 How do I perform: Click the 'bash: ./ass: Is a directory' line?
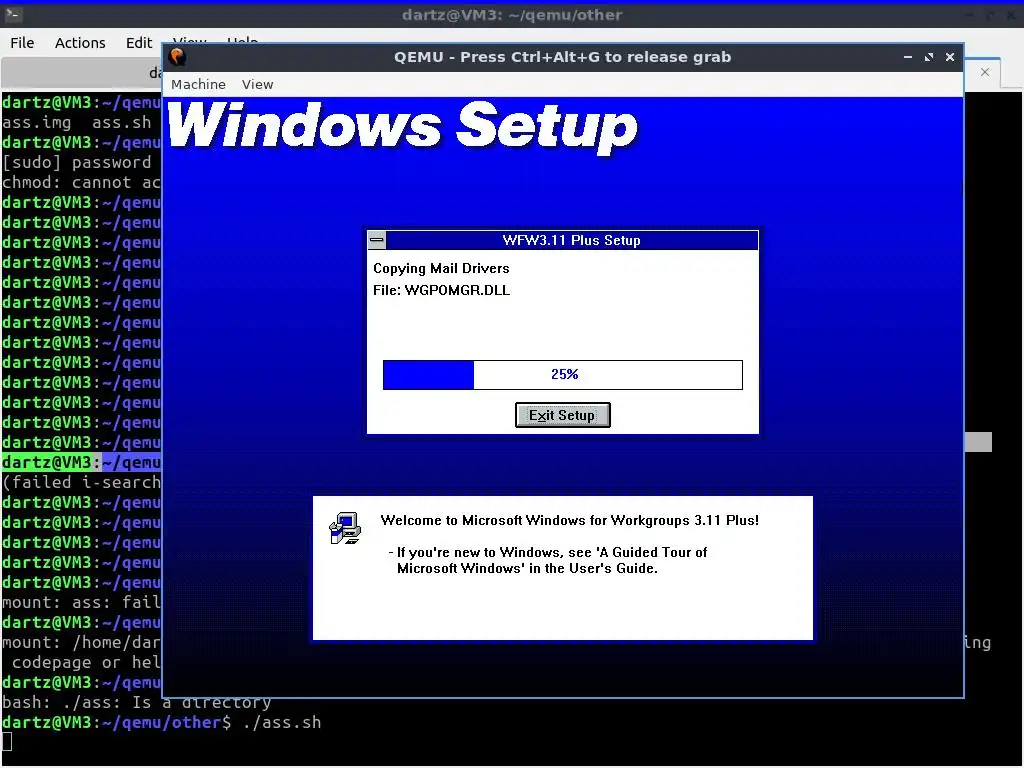136,703
